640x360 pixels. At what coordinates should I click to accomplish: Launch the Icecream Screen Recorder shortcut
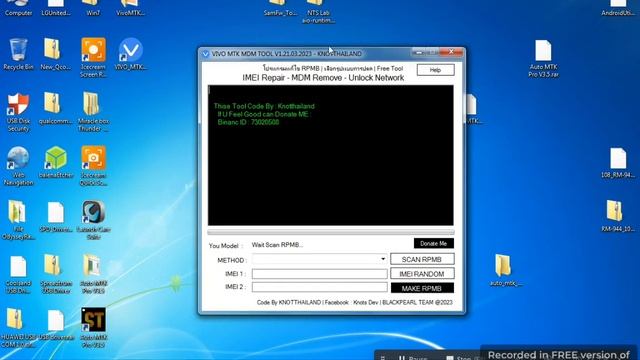click(x=93, y=50)
